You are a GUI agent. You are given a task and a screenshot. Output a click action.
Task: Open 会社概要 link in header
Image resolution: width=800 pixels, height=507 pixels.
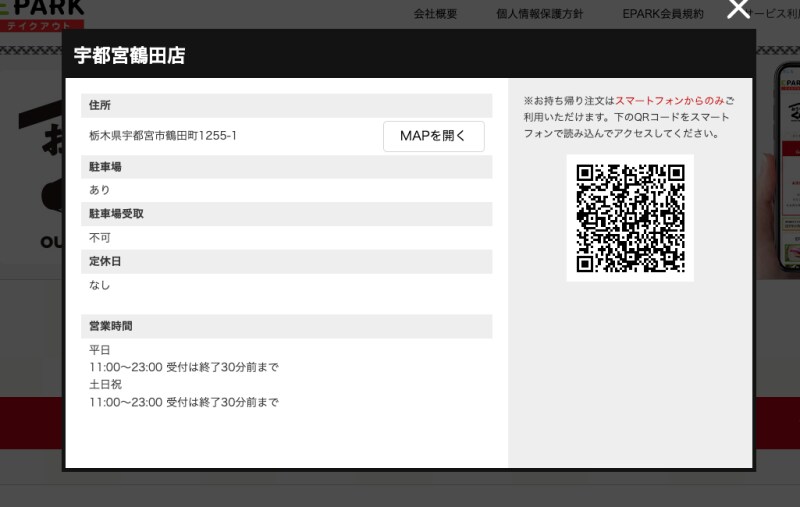(435, 14)
